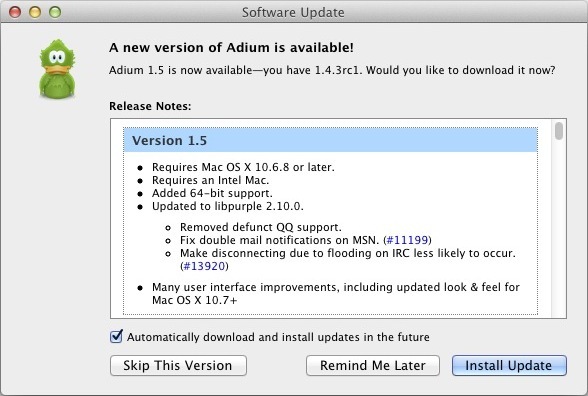Click the 'Removed defunct QQ support' item

(x=261, y=227)
